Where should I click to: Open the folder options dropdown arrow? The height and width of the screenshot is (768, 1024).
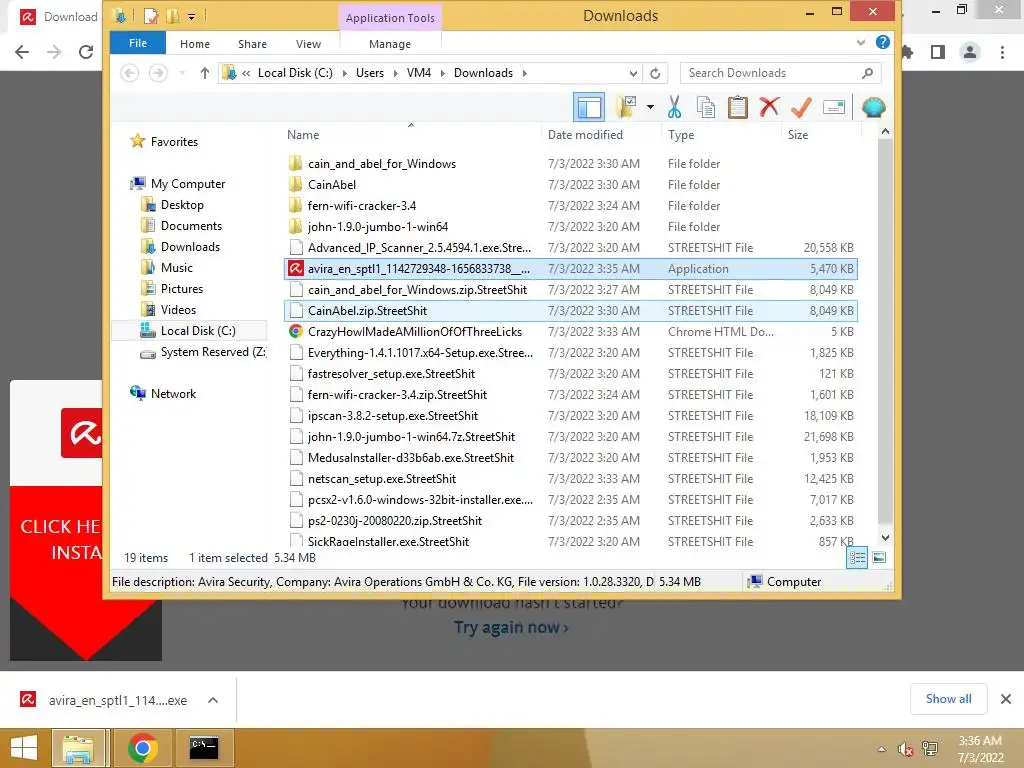[650, 107]
